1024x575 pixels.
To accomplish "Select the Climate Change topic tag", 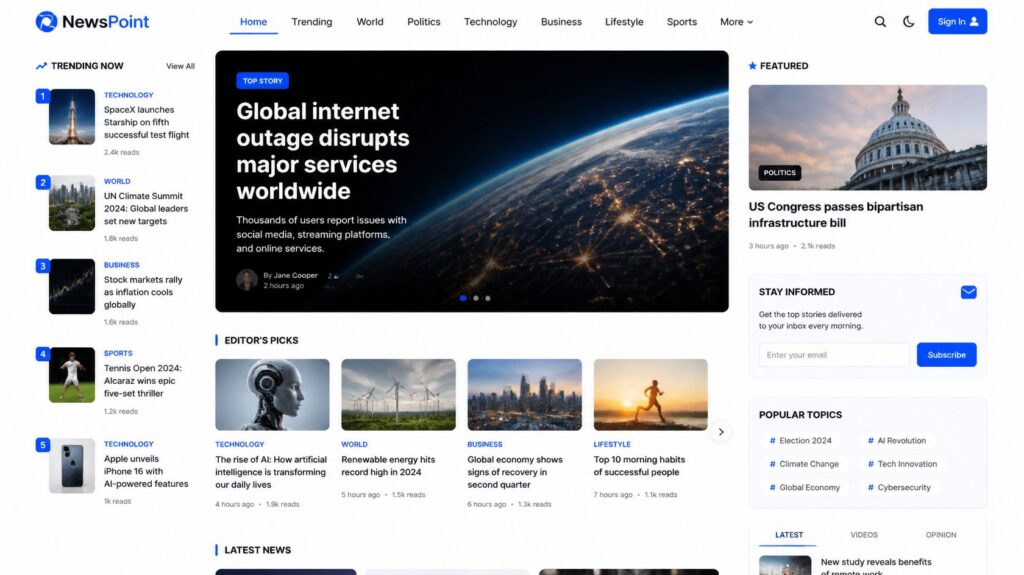I will [804, 464].
